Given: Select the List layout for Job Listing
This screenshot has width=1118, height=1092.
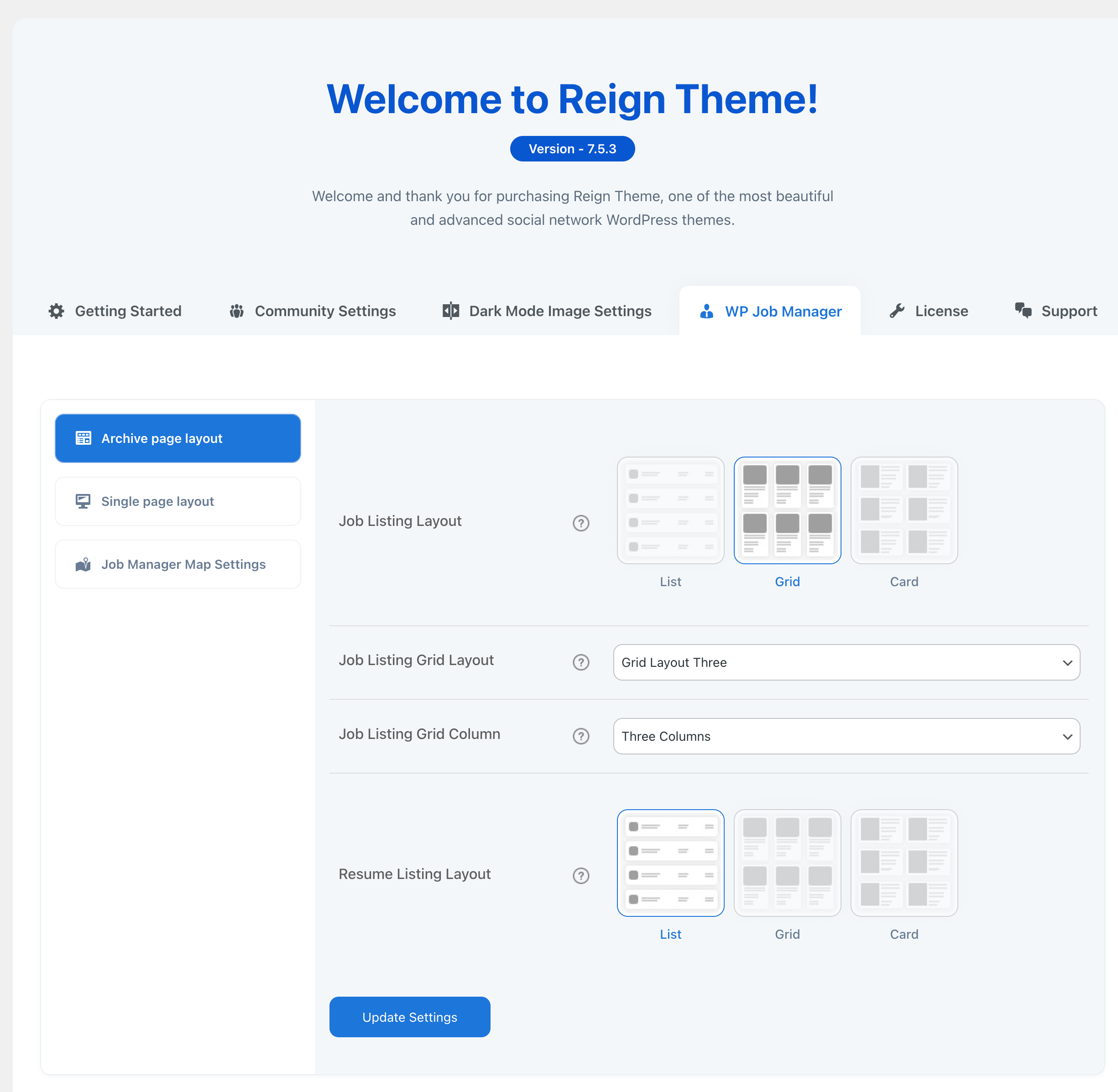Looking at the screenshot, I should coord(670,510).
